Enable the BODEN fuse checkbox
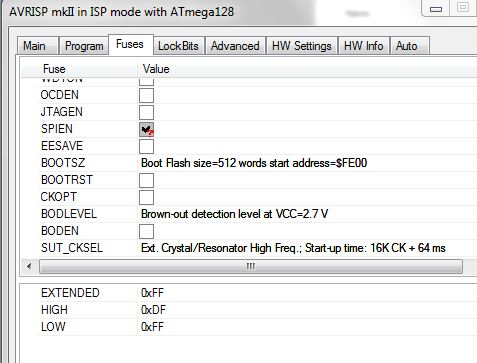477x363 pixels. coord(146,231)
